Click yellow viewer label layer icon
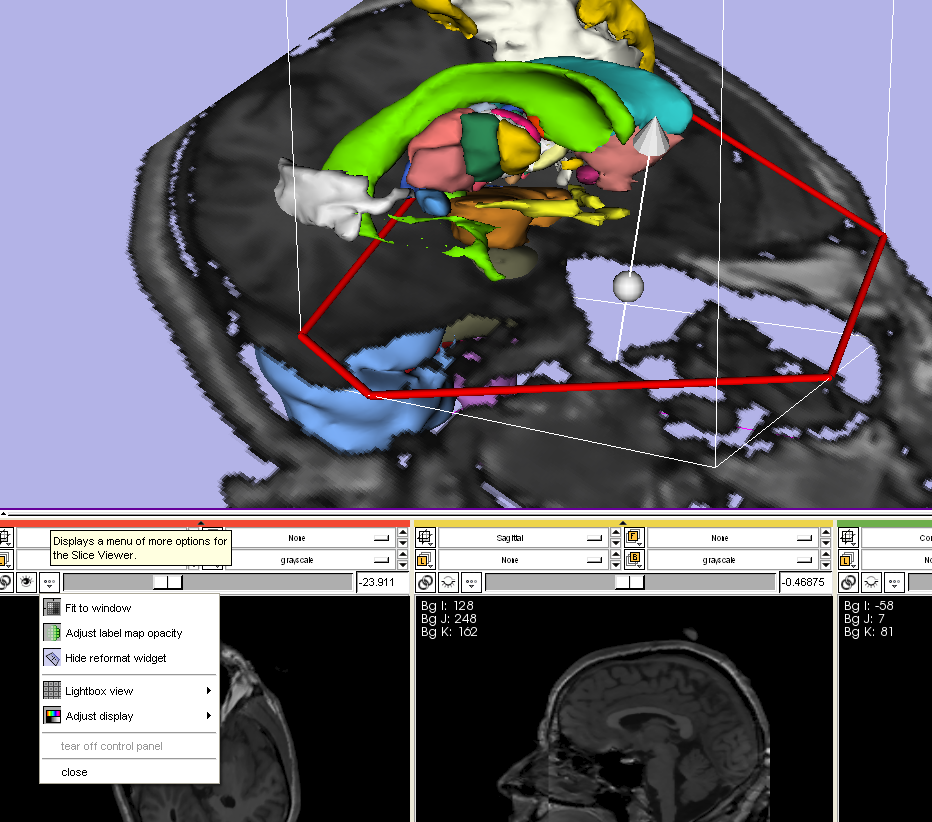The image size is (932, 822). click(425, 560)
